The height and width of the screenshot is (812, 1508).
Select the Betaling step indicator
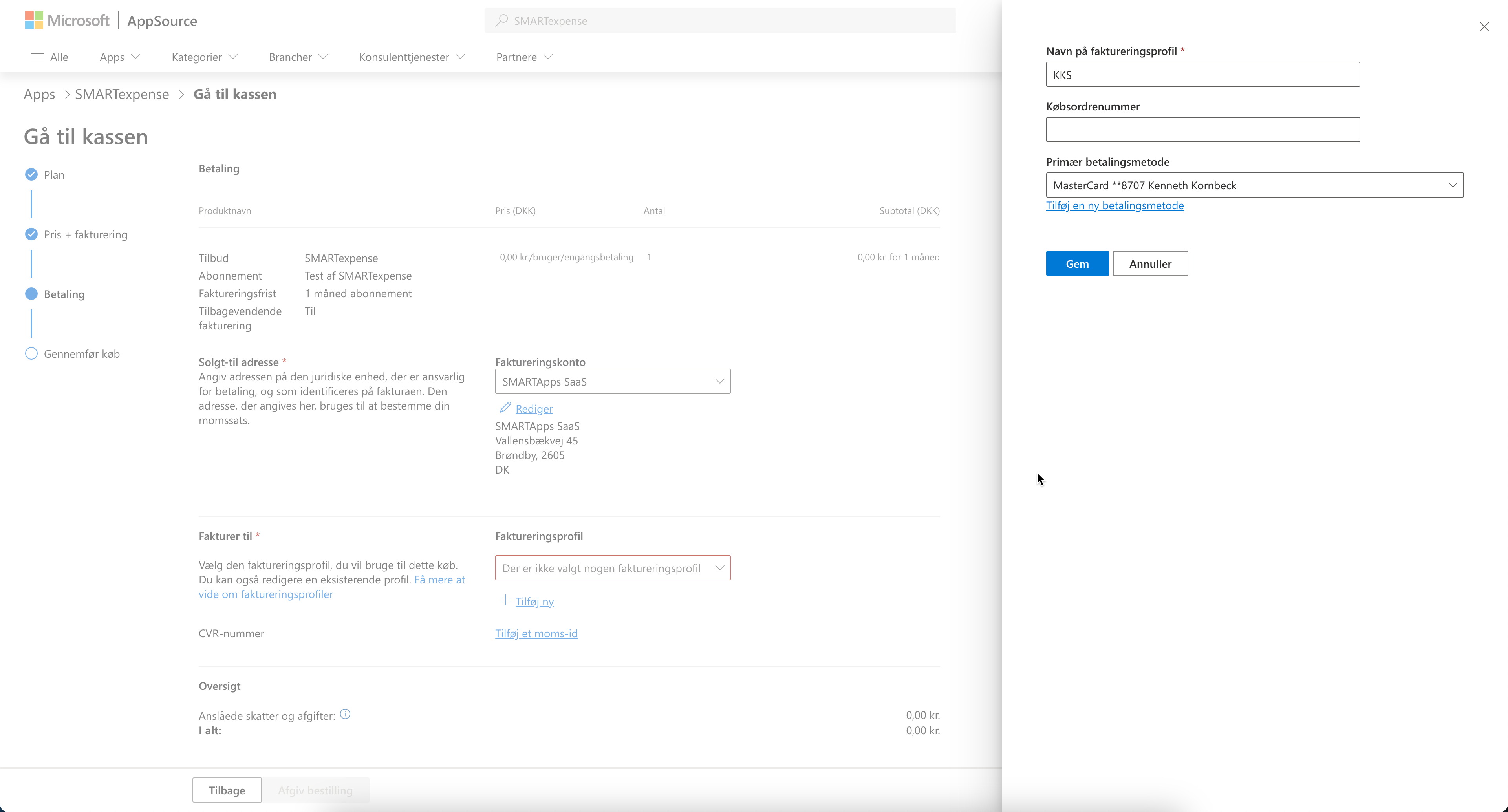pyautogui.click(x=31, y=294)
